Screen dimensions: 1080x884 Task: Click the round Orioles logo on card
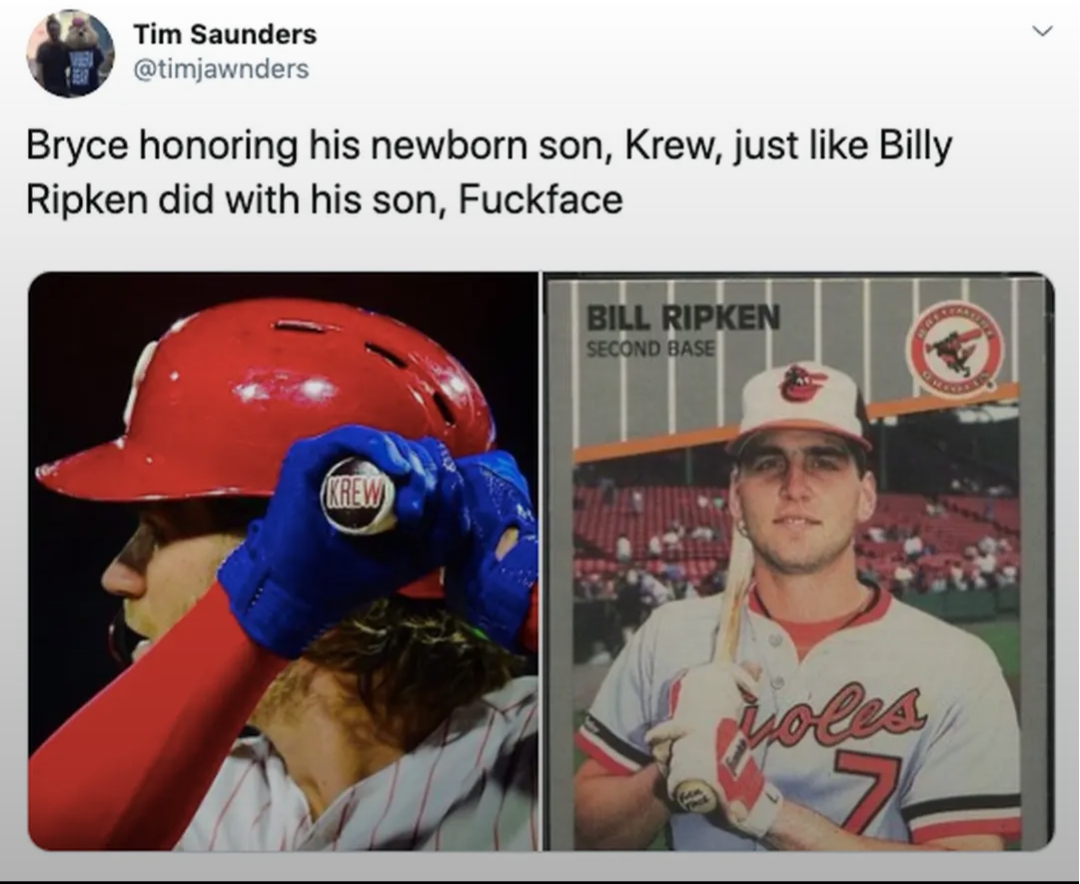coord(954,350)
